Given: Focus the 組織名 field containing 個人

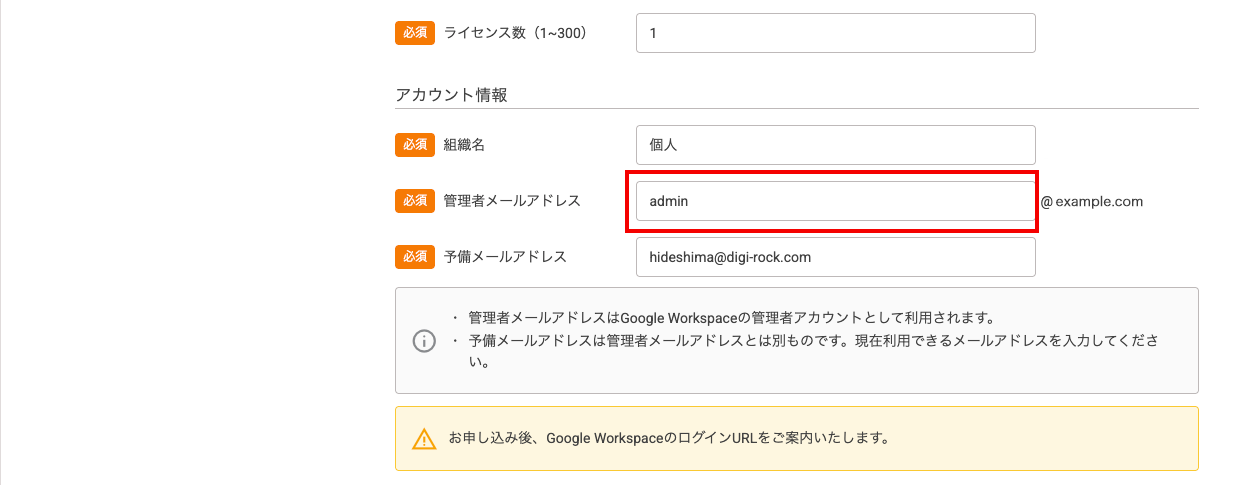Looking at the screenshot, I should click(836, 145).
